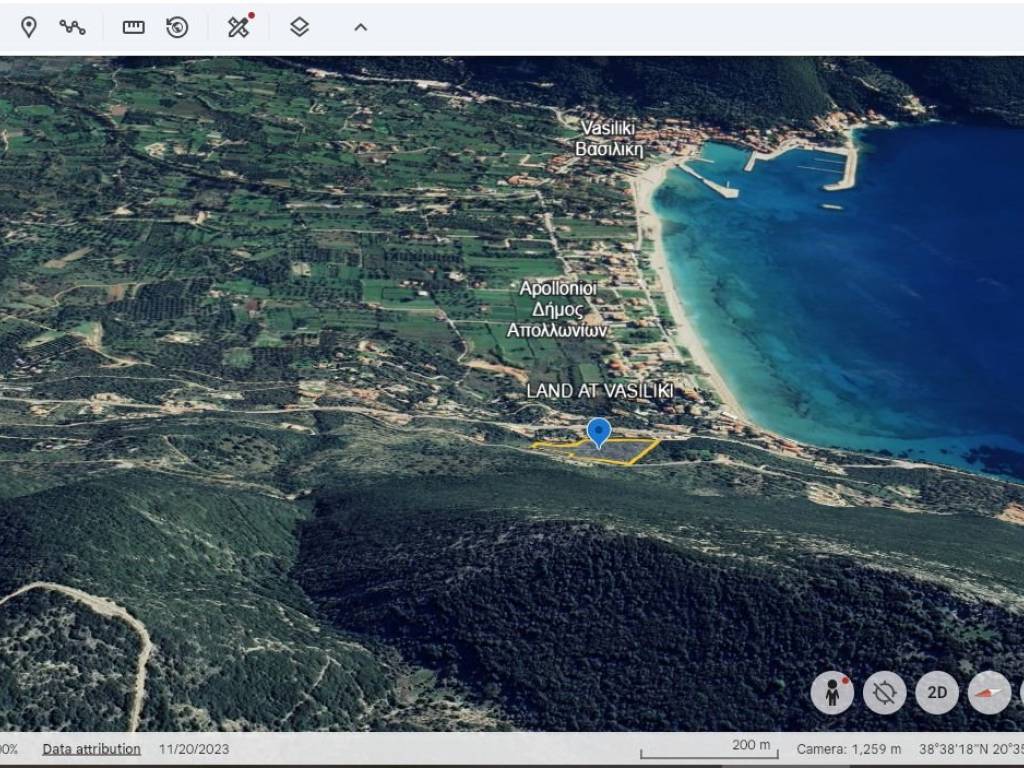The height and width of the screenshot is (768, 1024).
Task: Click the red compass to reset north
Action: pos(989,692)
